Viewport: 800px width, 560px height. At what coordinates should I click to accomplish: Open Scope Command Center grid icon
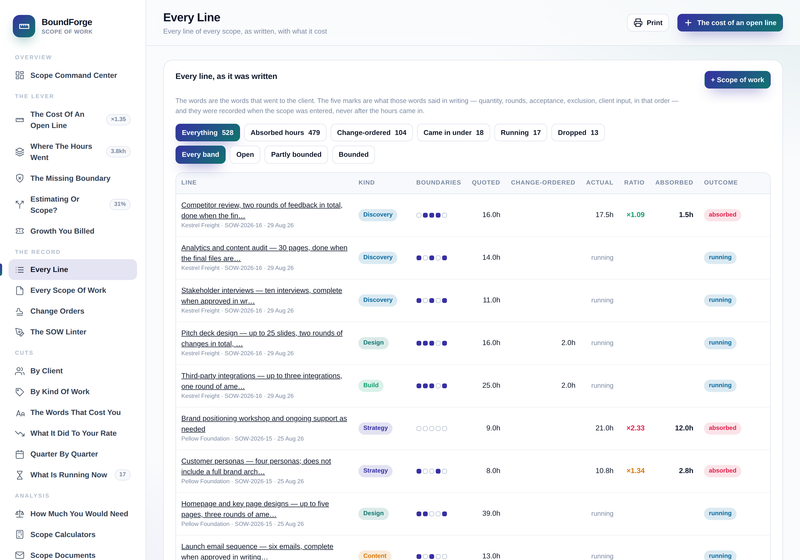click(20, 75)
